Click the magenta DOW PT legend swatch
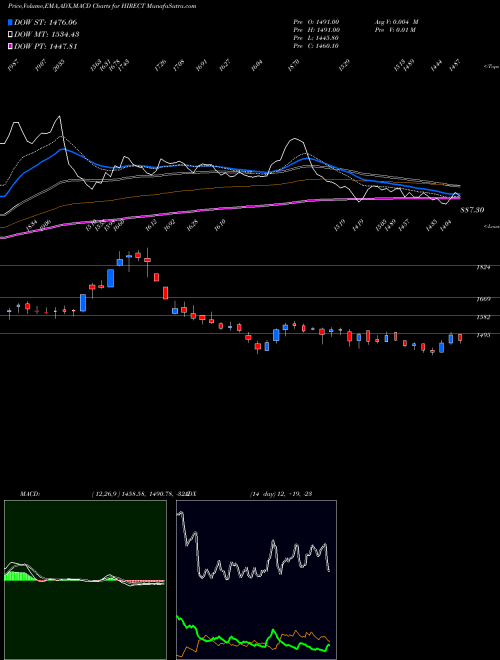The height and width of the screenshot is (660, 500). [10, 47]
